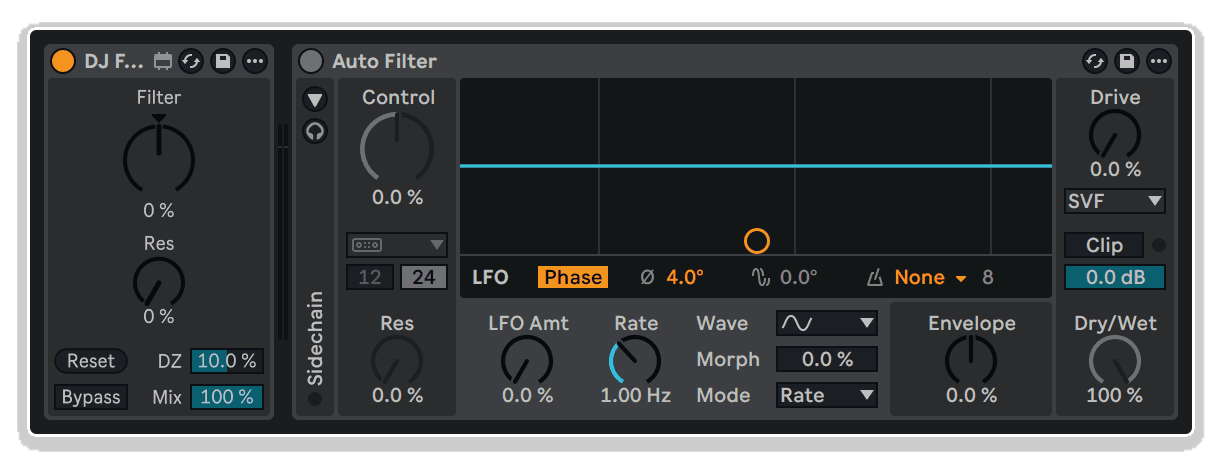Viewport: 1222px width, 464px height.
Task: Open the SVF circuit type dropdown
Action: point(1114,201)
